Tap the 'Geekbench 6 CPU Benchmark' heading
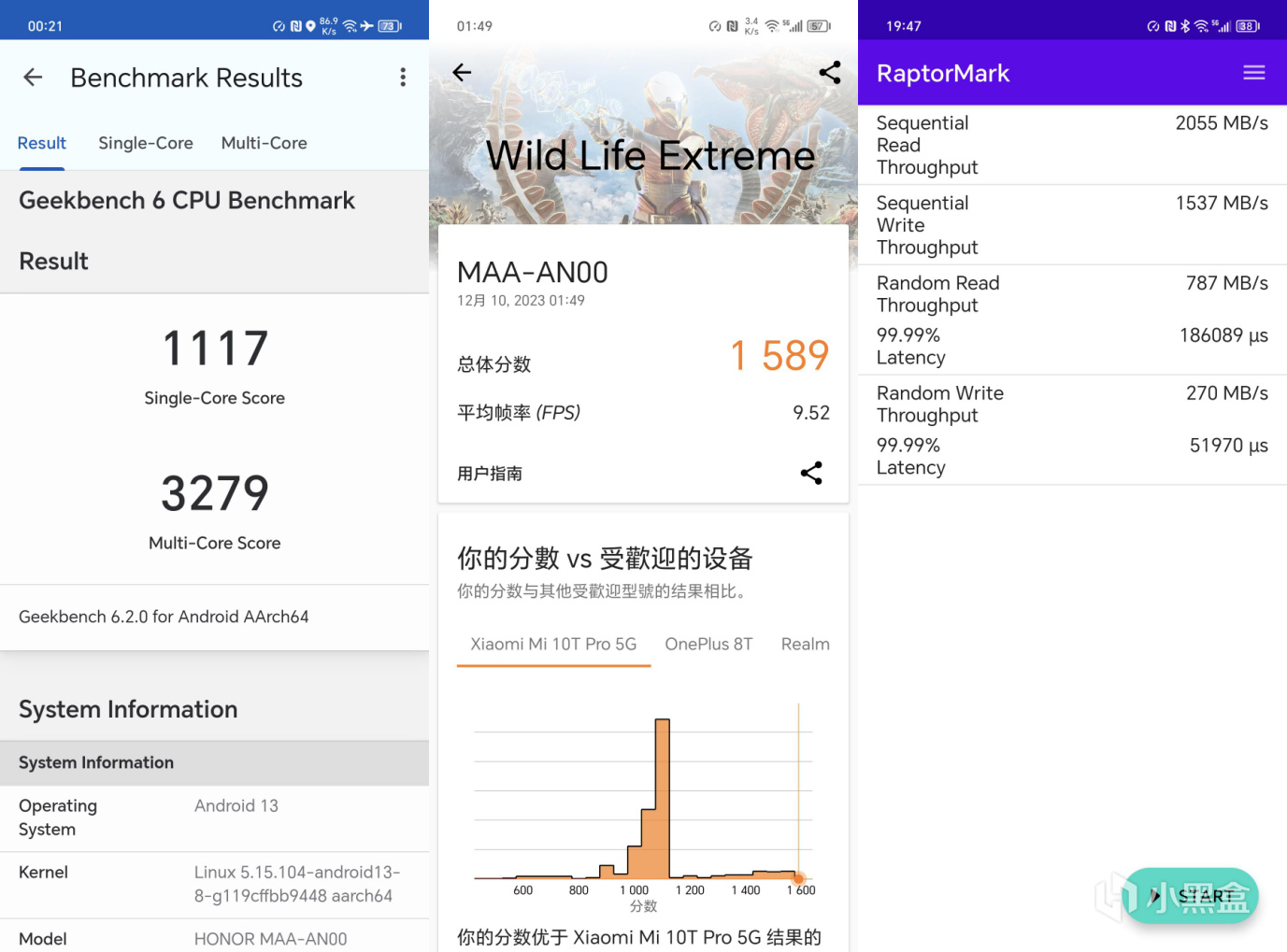1287x952 pixels. click(x=187, y=201)
